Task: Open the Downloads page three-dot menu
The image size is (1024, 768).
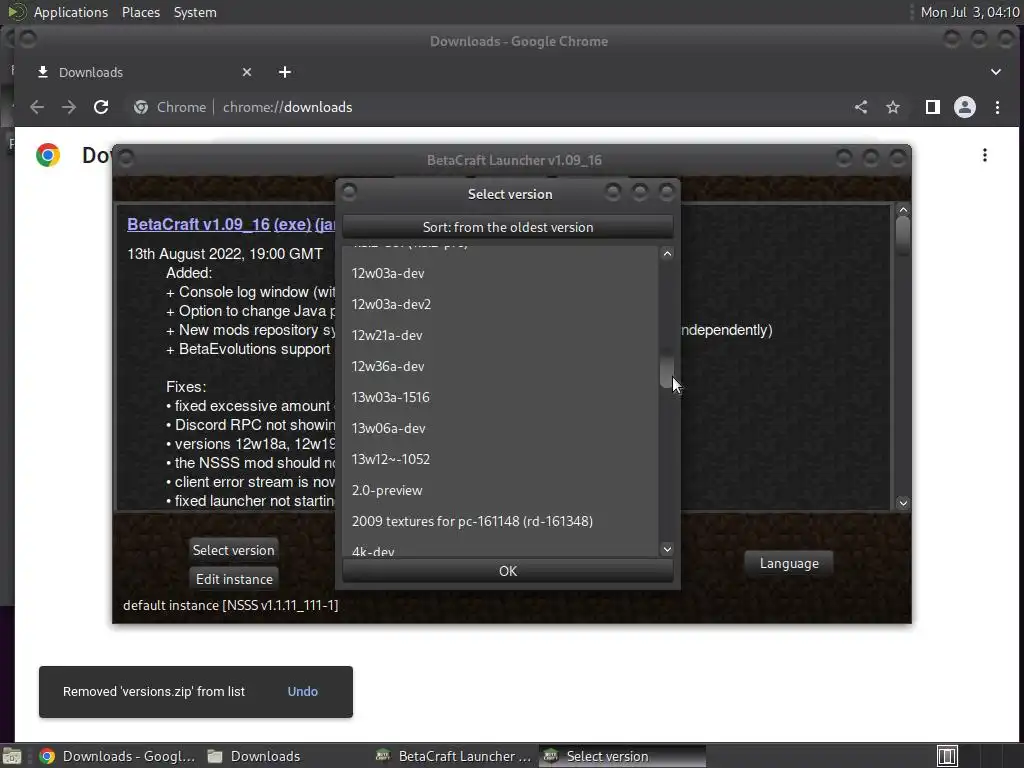Action: coord(985,155)
